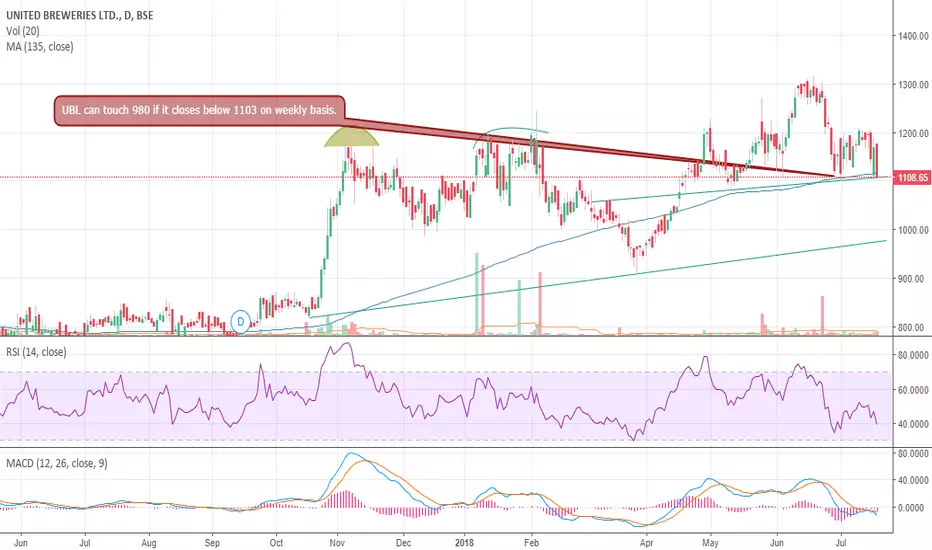Select the 'UNITED BREWERIES LTD., D, BSE' title
The width and height of the screenshot is (932, 550).
[80, 15]
